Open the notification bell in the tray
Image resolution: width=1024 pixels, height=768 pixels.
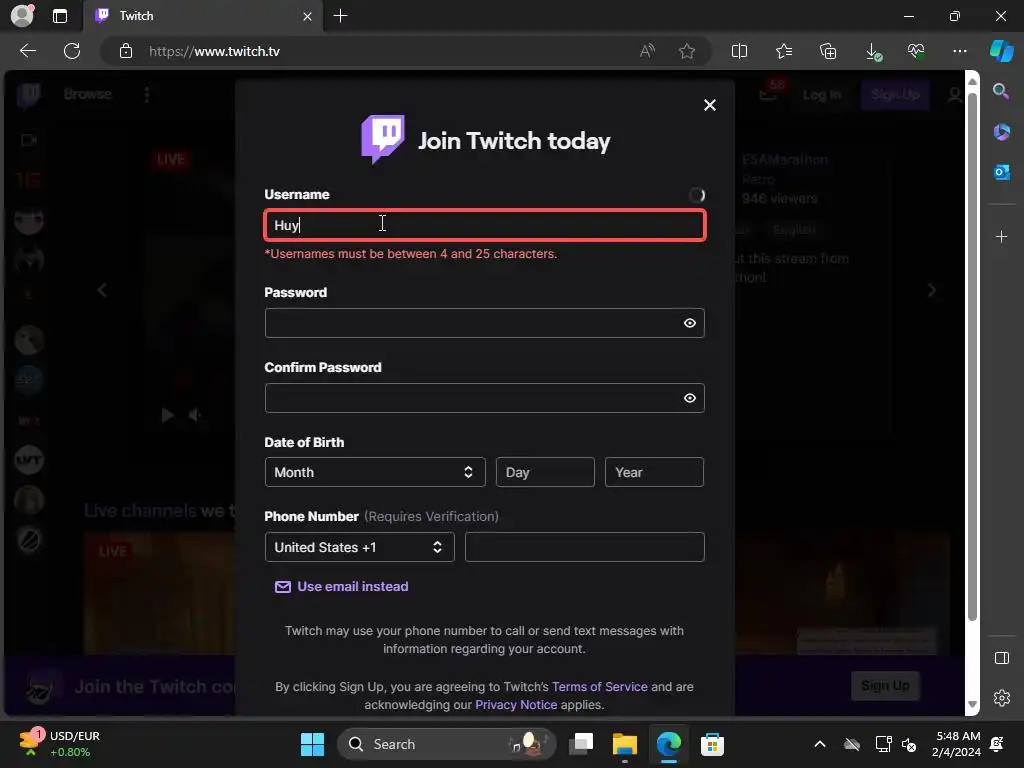[997, 744]
